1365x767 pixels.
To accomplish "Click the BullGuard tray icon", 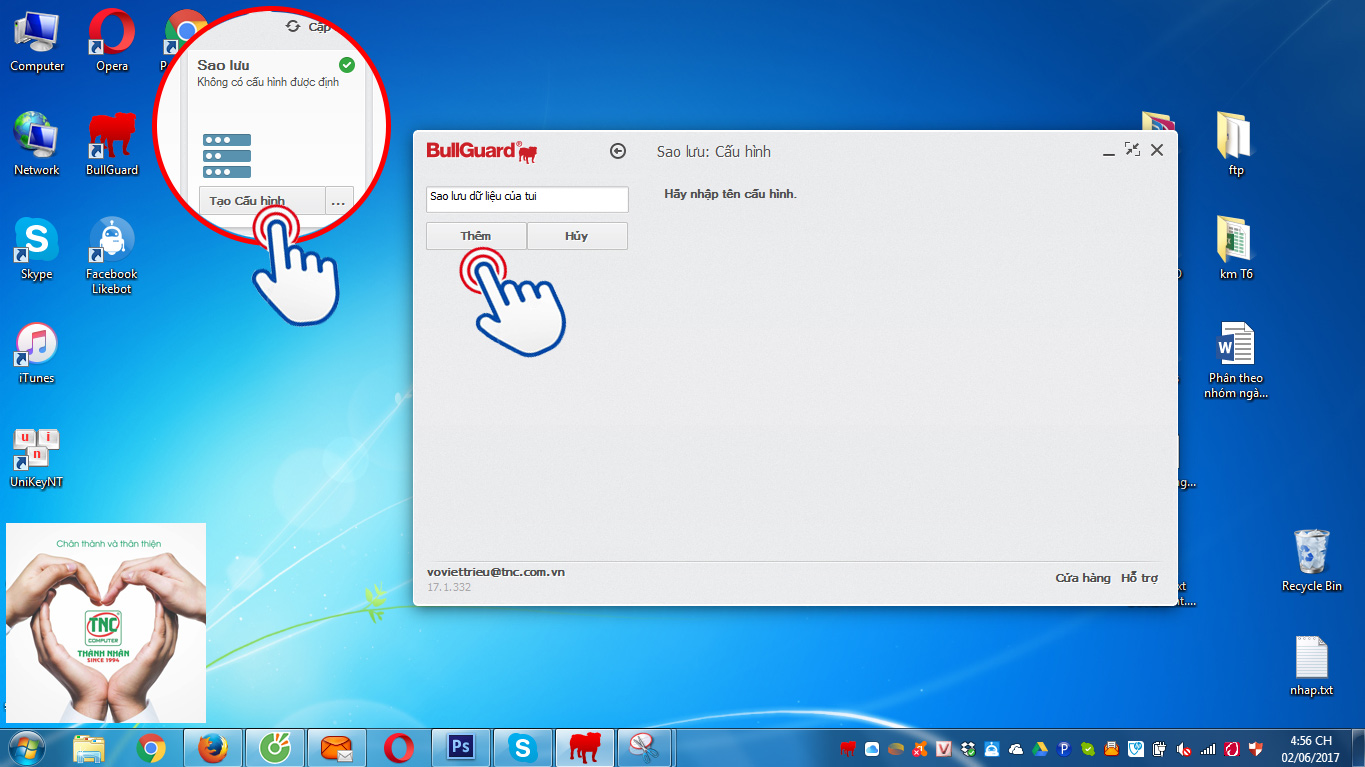I will pyautogui.click(x=848, y=748).
